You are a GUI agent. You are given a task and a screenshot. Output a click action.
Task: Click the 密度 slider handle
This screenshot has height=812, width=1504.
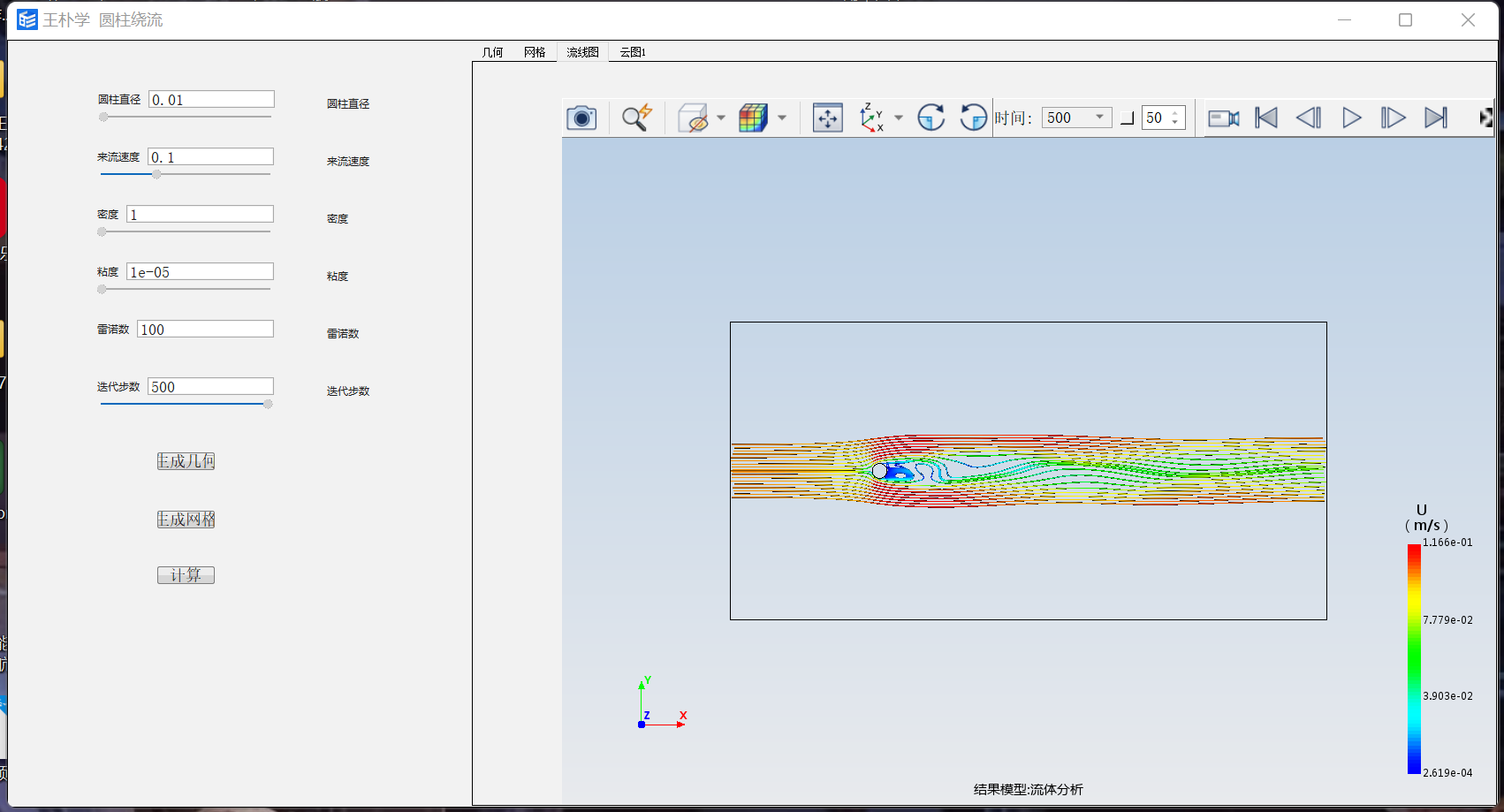pos(102,231)
